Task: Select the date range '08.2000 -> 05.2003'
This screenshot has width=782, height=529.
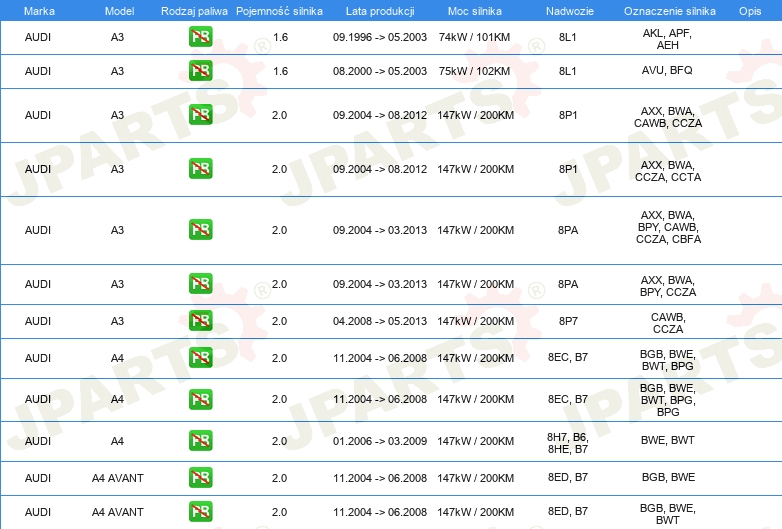Action: click(380, 71)
